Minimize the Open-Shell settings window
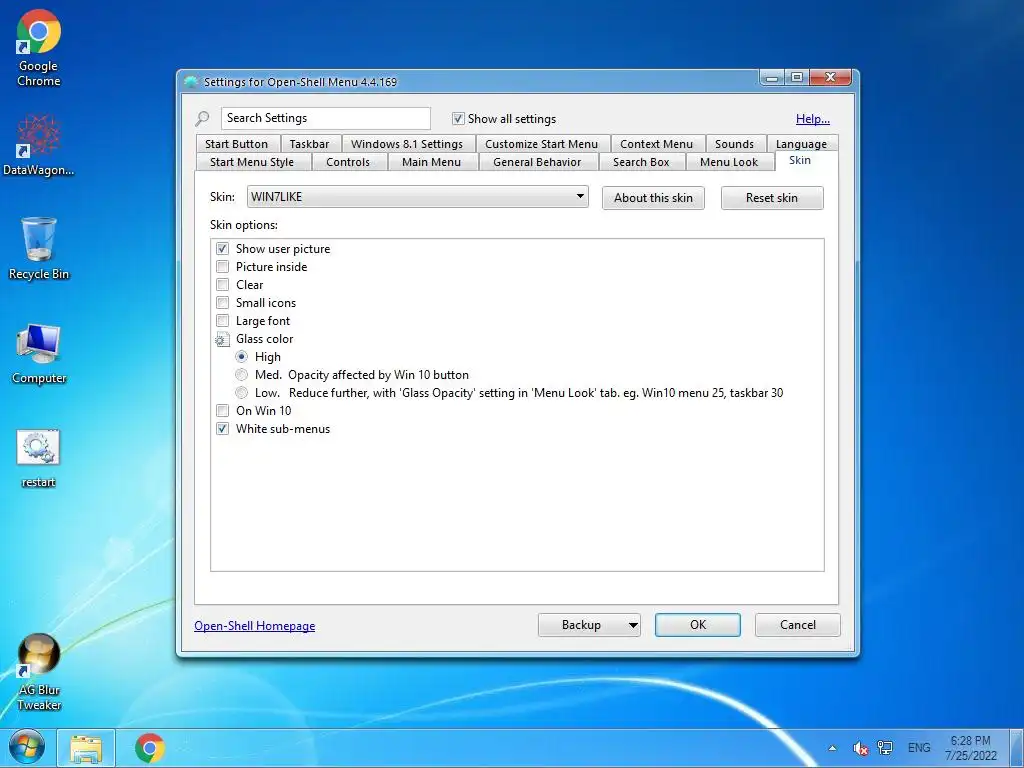1024x768 pixels. pyautogui.click(x=772, y=77)
